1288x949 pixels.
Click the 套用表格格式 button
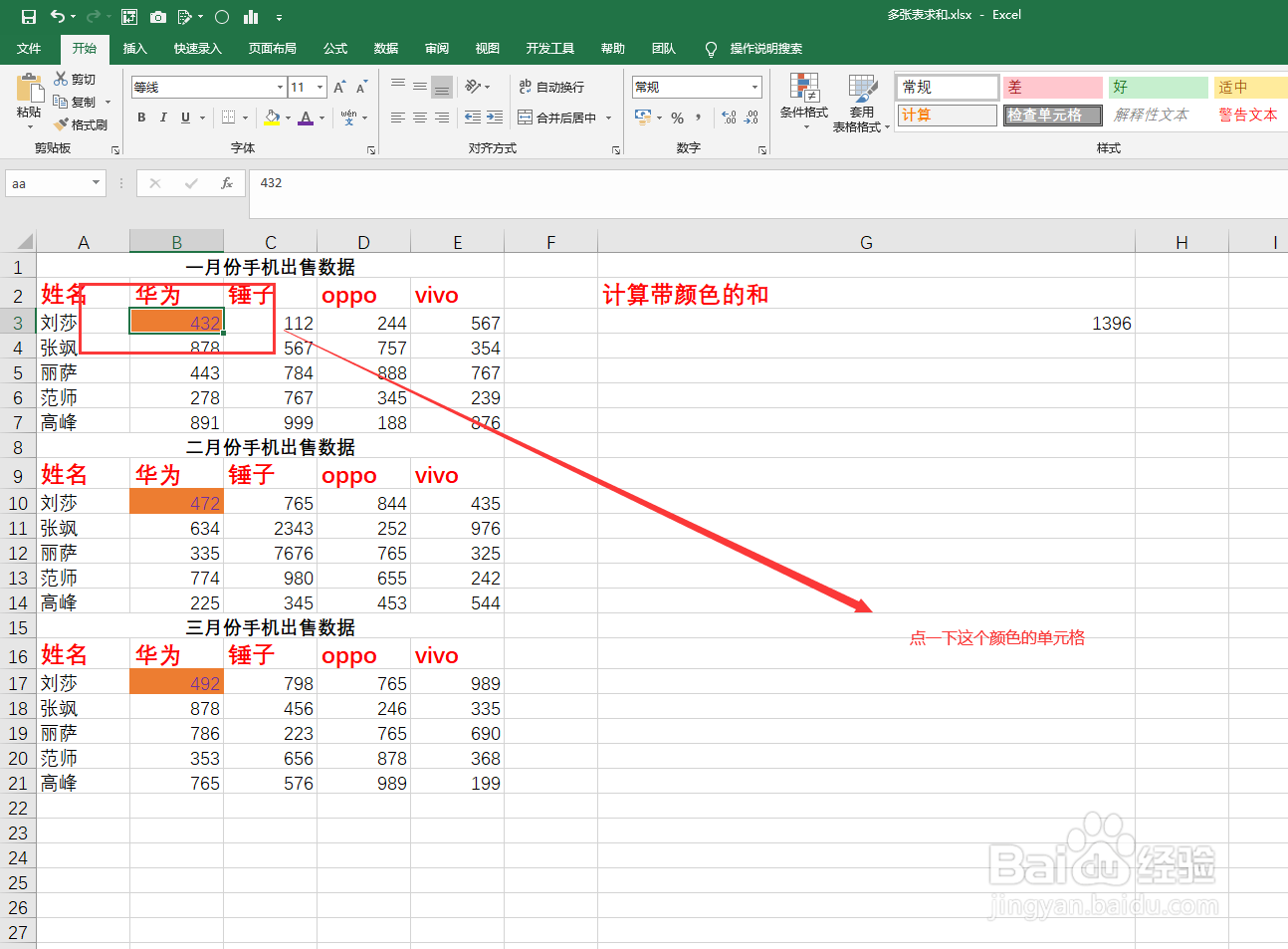862,101
